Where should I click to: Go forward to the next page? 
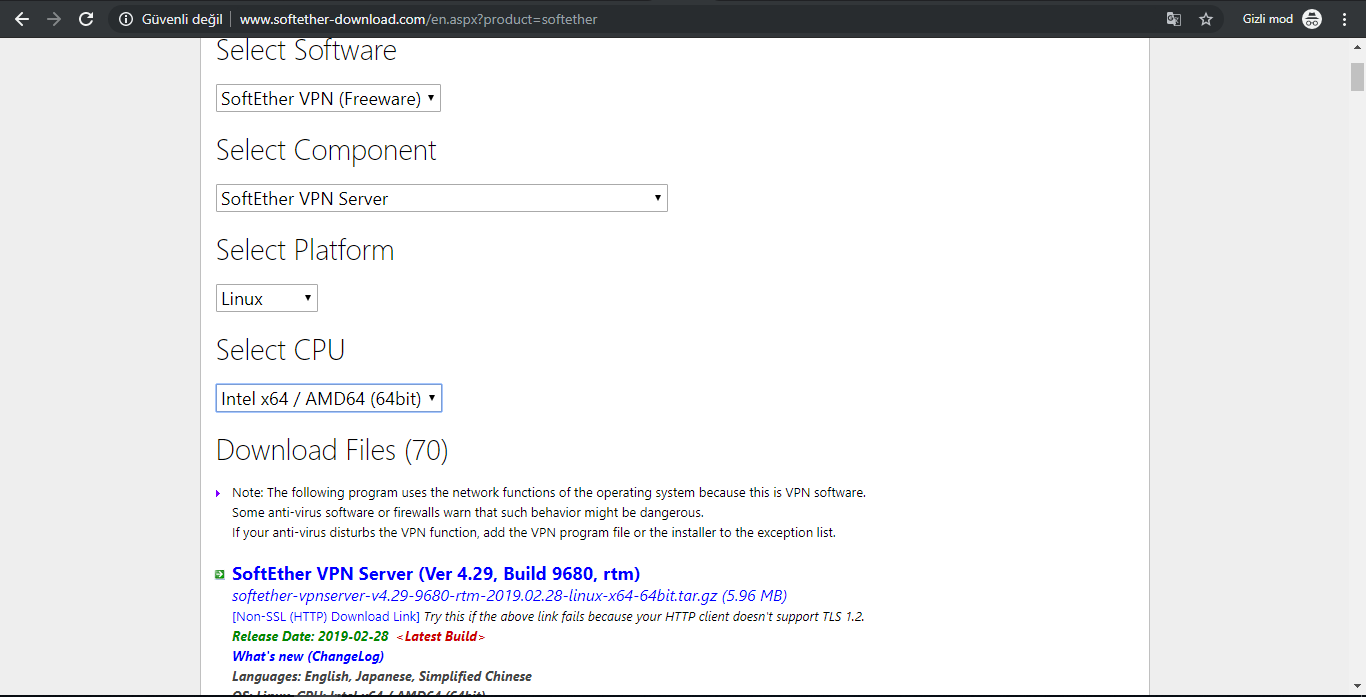tap(54, 19)
